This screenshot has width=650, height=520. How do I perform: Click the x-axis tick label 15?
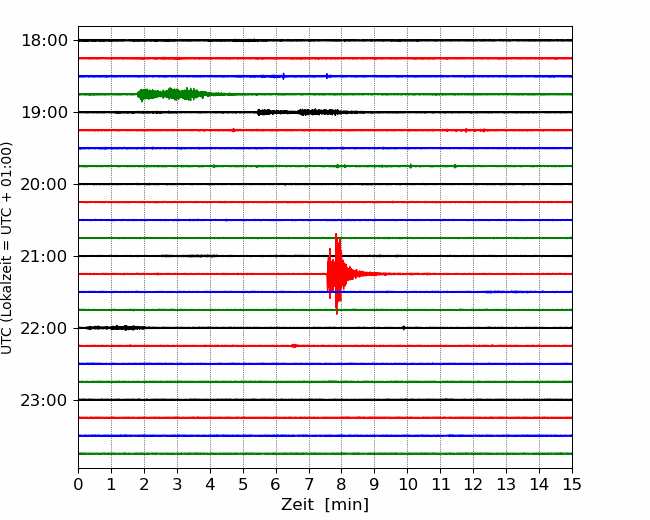click(572, 484)
